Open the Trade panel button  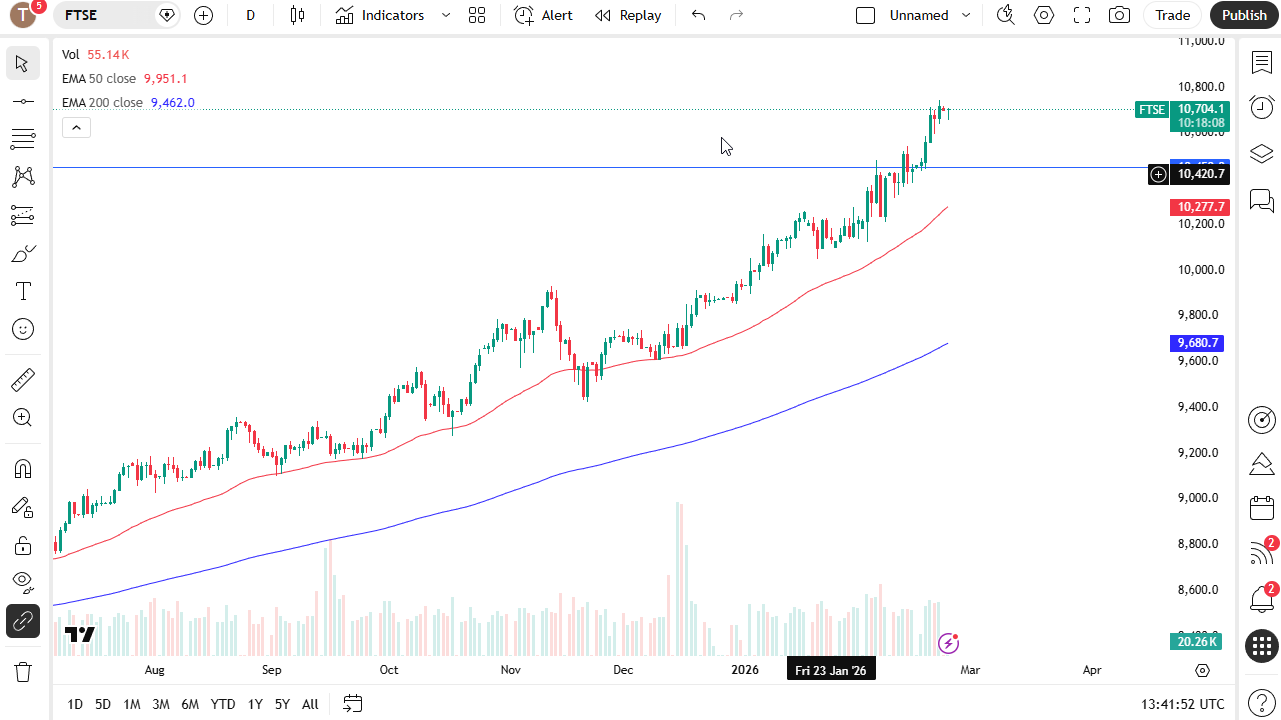(x=1172, y=15)
